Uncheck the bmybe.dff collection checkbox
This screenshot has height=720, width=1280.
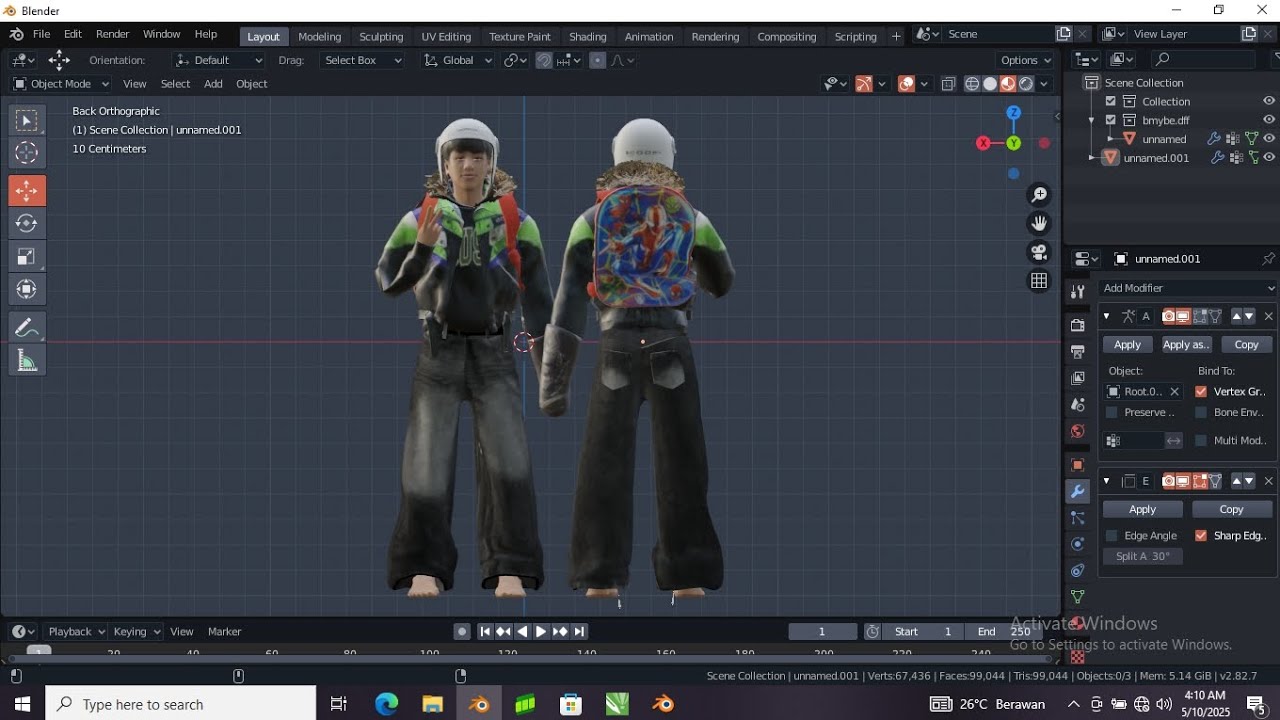1110,120
